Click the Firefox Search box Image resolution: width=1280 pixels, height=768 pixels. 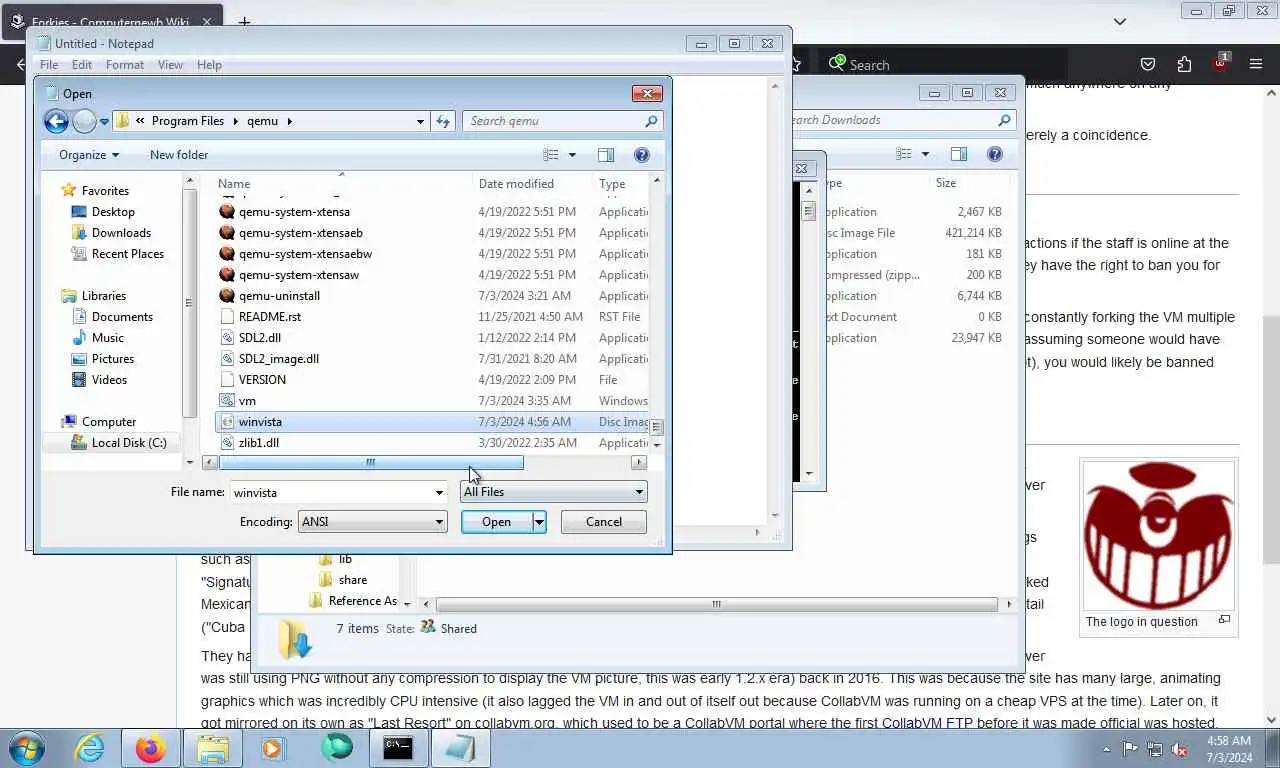click(943, 64)
